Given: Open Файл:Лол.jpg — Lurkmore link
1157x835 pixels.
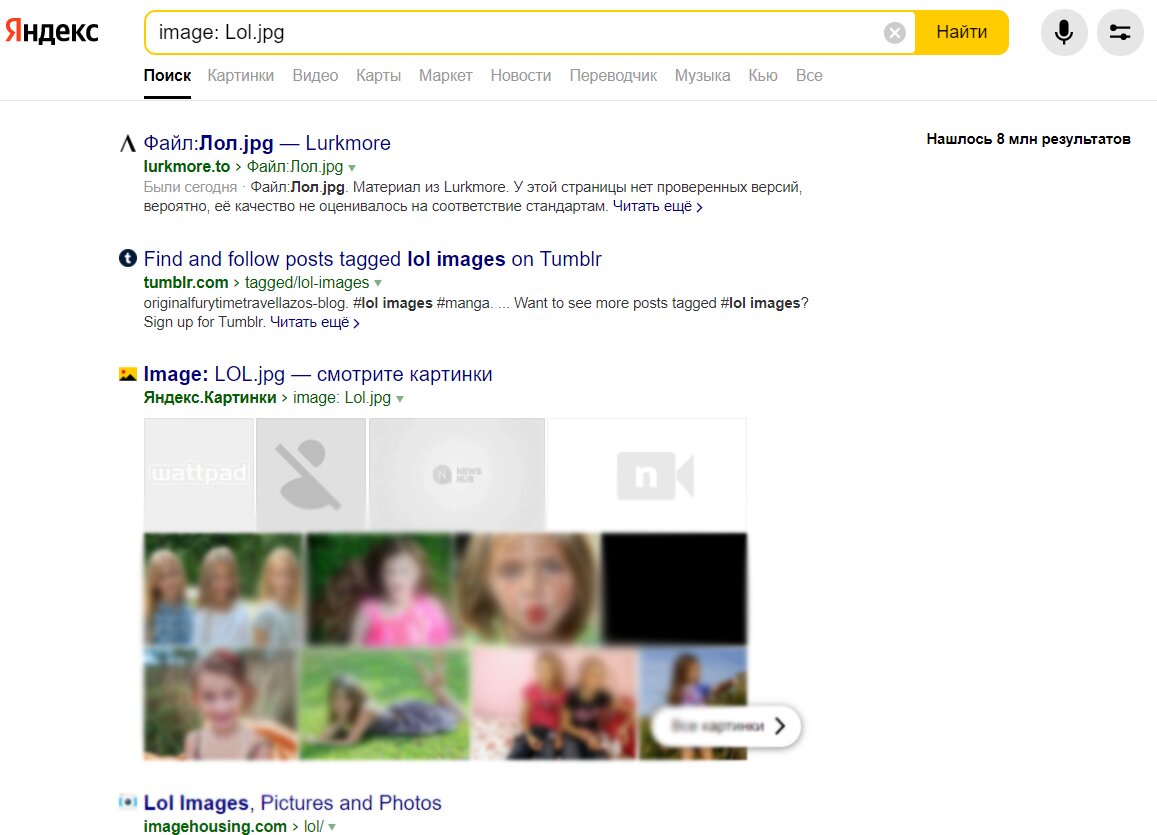Looking at the screenshot, I should click(267, 143).
